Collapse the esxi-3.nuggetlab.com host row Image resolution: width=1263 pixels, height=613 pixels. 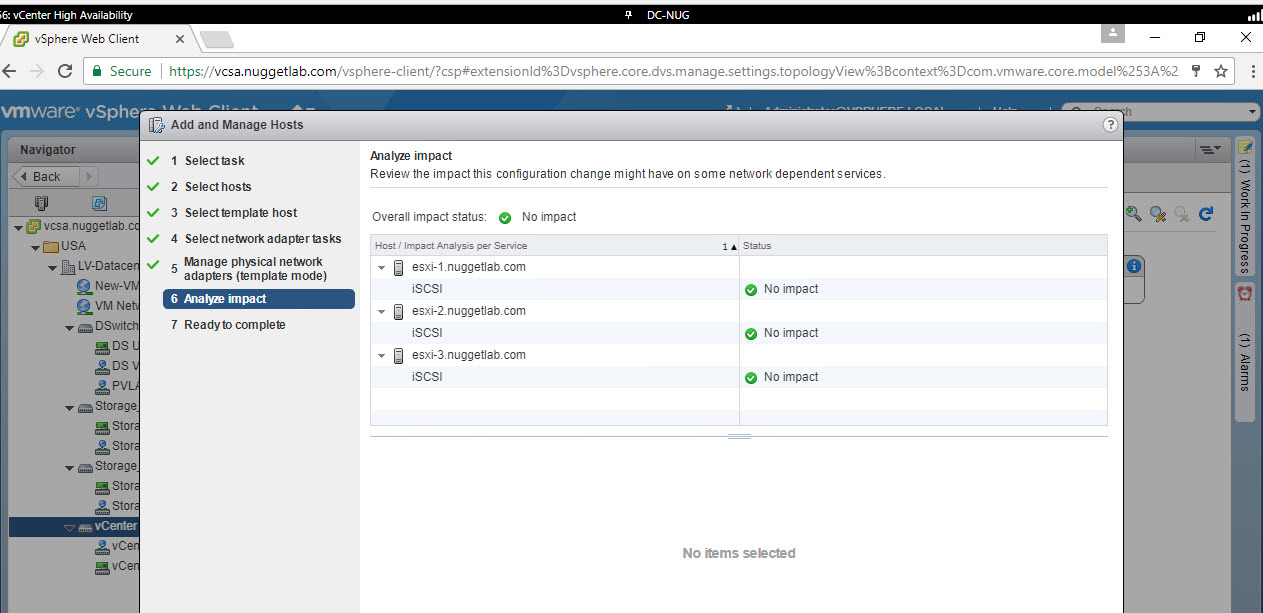point(381,356)
